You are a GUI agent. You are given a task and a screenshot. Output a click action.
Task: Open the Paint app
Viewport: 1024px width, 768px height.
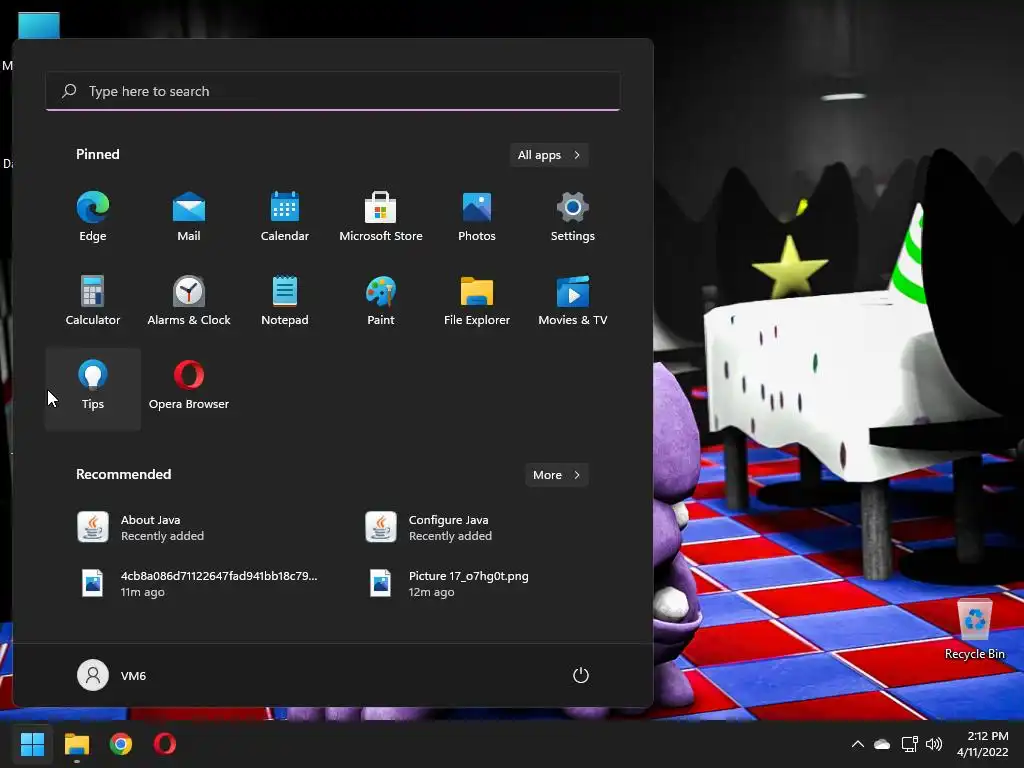click(x=381, y=300)
